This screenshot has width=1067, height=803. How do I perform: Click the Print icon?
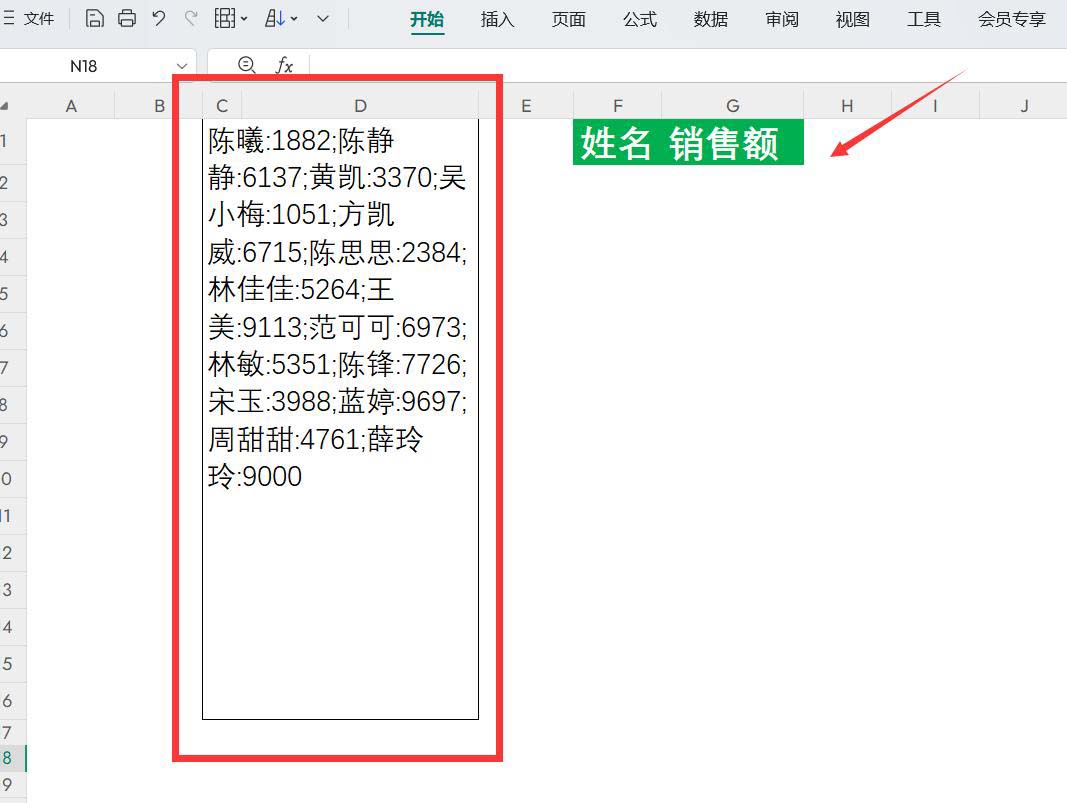click(126, 19)
